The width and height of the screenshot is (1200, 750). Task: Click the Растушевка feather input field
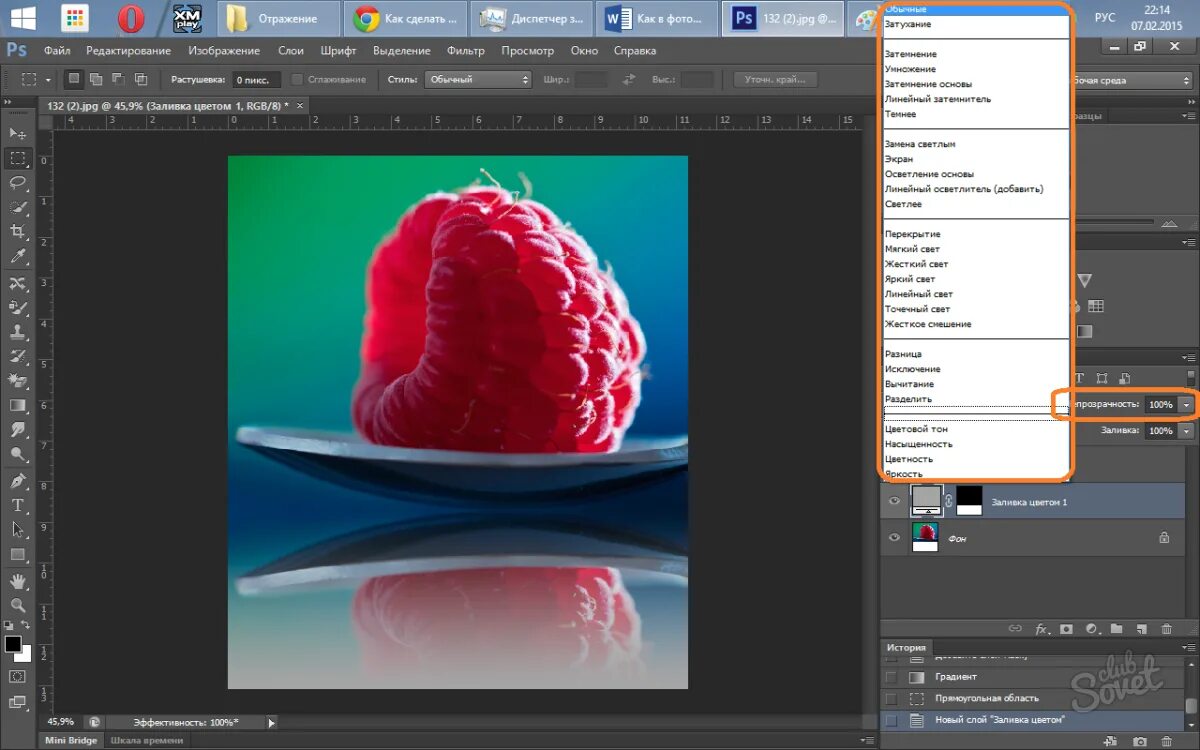255,79
